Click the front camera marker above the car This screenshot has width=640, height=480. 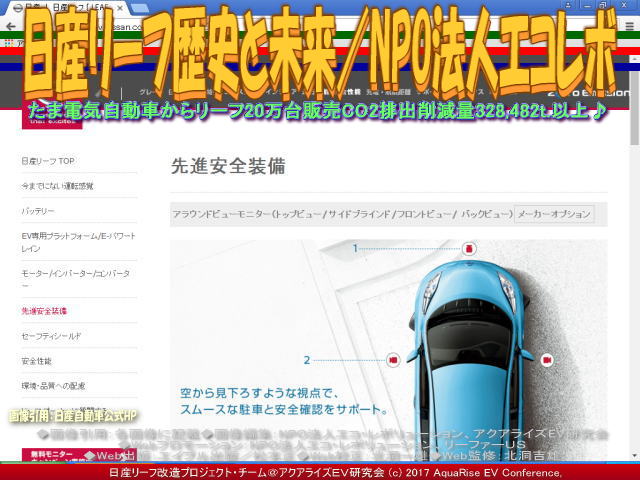click(x=469, y=248)
